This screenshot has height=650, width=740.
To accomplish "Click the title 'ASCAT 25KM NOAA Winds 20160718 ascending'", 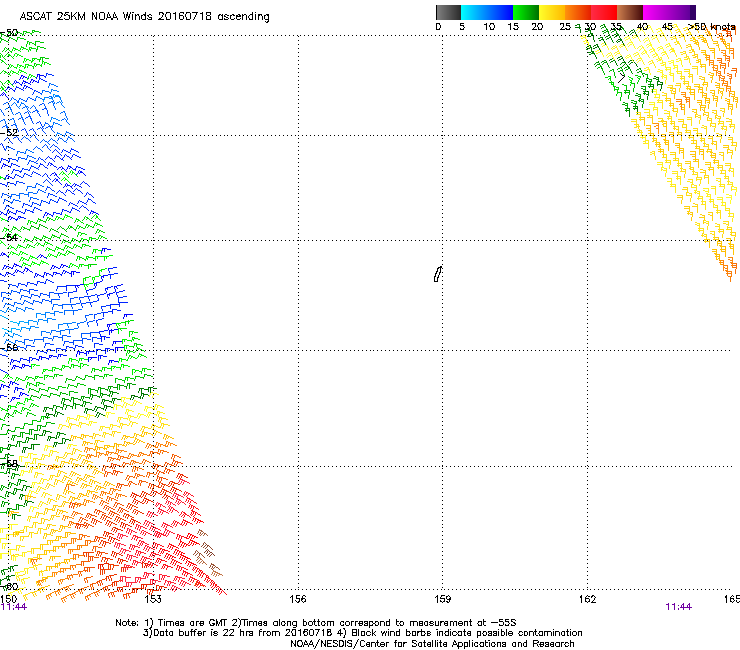I will coord(144,17).
